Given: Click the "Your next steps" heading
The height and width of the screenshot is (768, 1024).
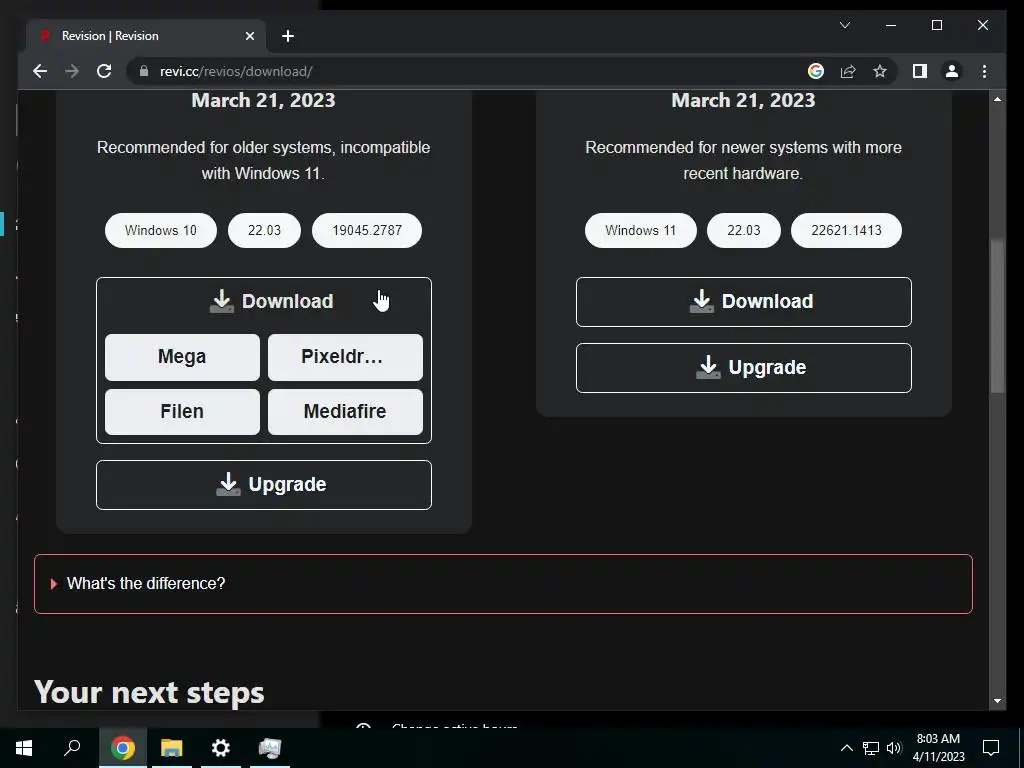Looking at the screenshot, I should [149, 692].
